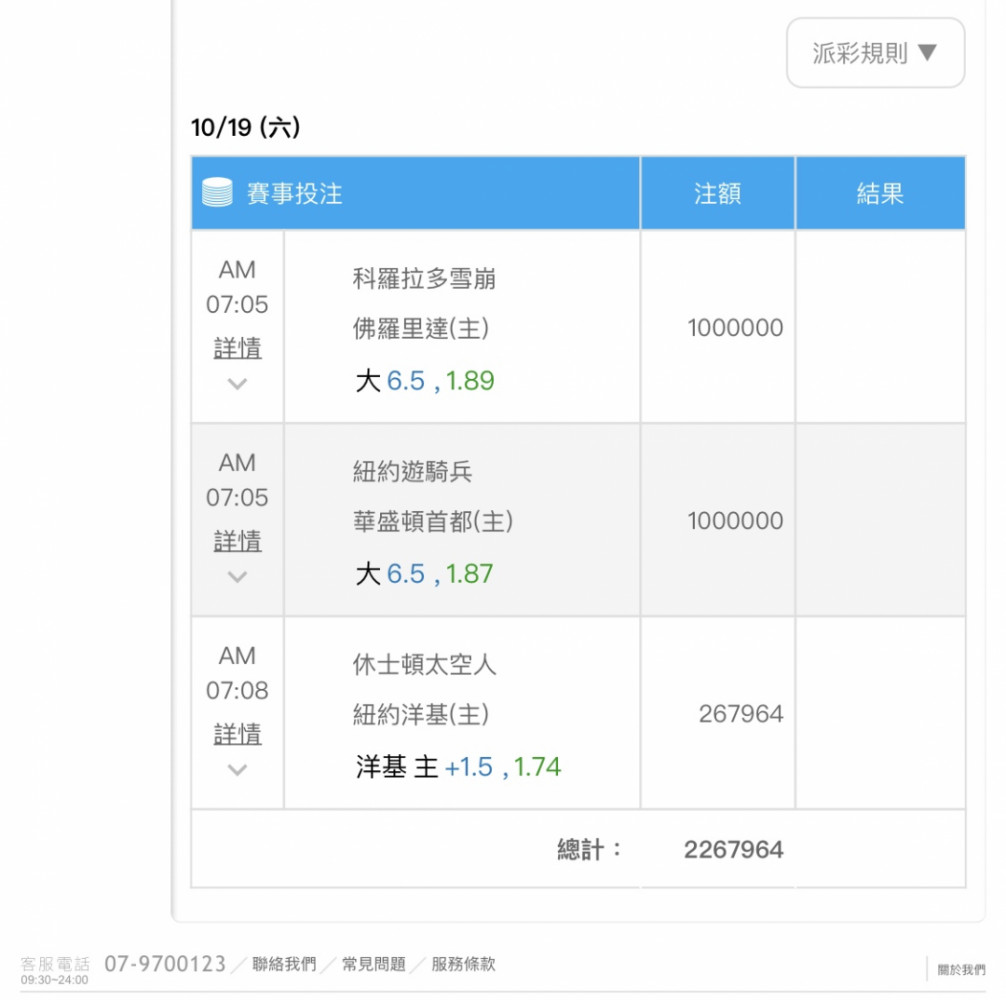Click the 關於我們 footer link

coord(961,970)
